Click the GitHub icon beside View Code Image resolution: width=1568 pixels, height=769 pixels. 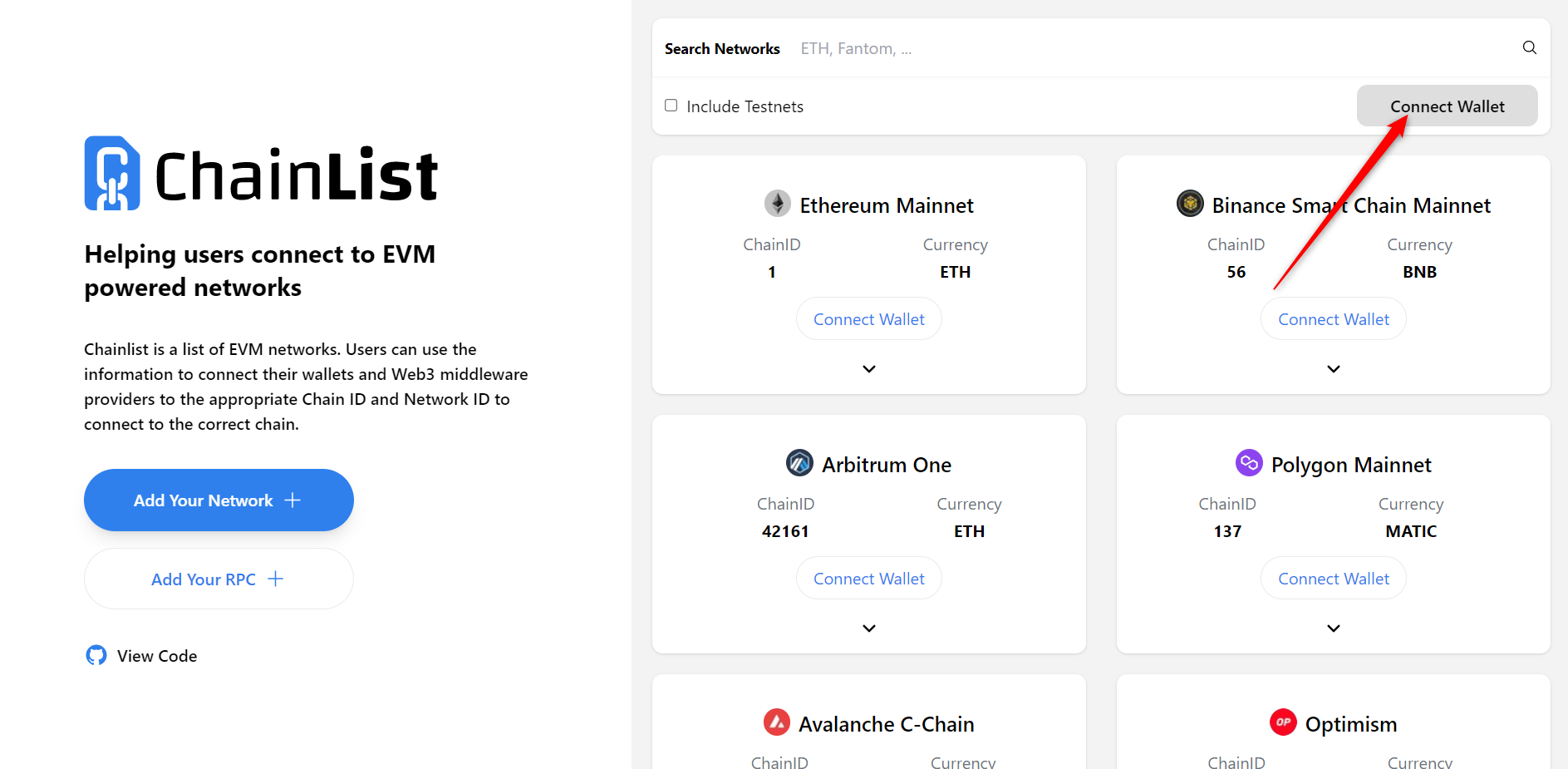point(96,655)
